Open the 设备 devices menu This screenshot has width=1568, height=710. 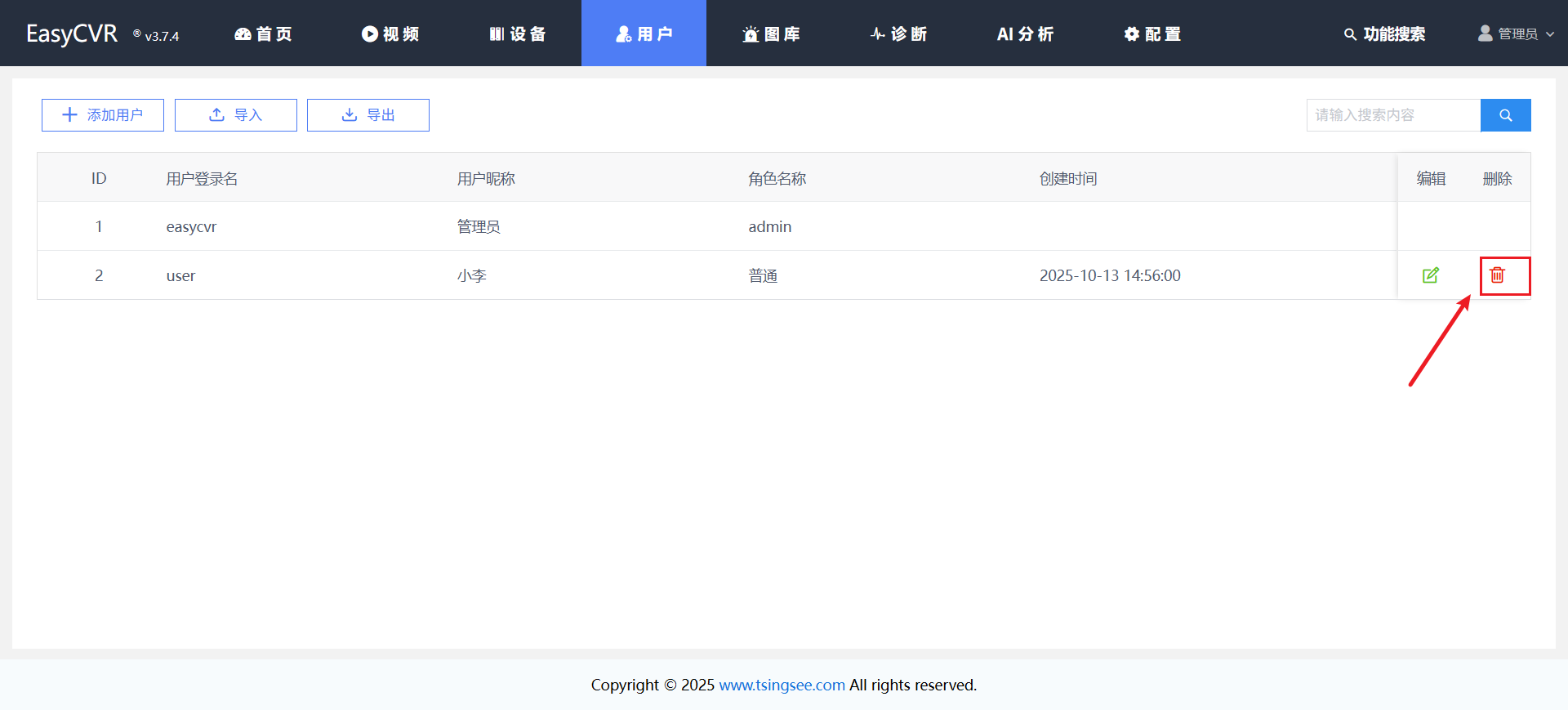point(517,33)
